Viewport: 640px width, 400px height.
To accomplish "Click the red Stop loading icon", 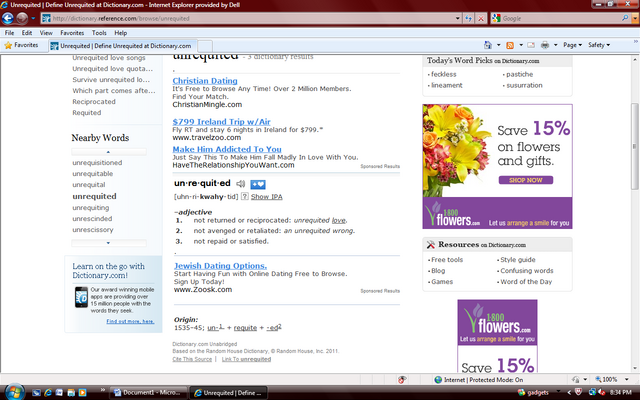I will click(x=481, y=18).
